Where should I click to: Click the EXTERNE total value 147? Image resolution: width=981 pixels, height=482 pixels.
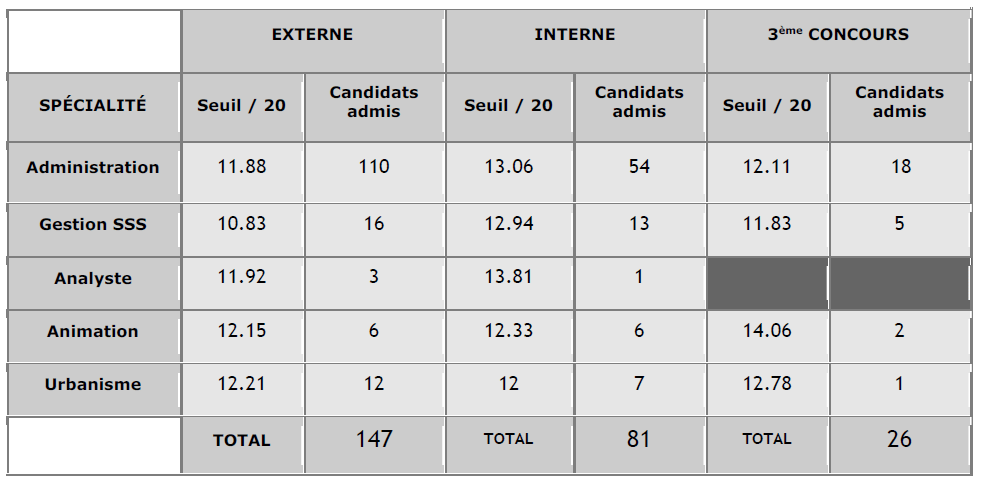point(374,438)
